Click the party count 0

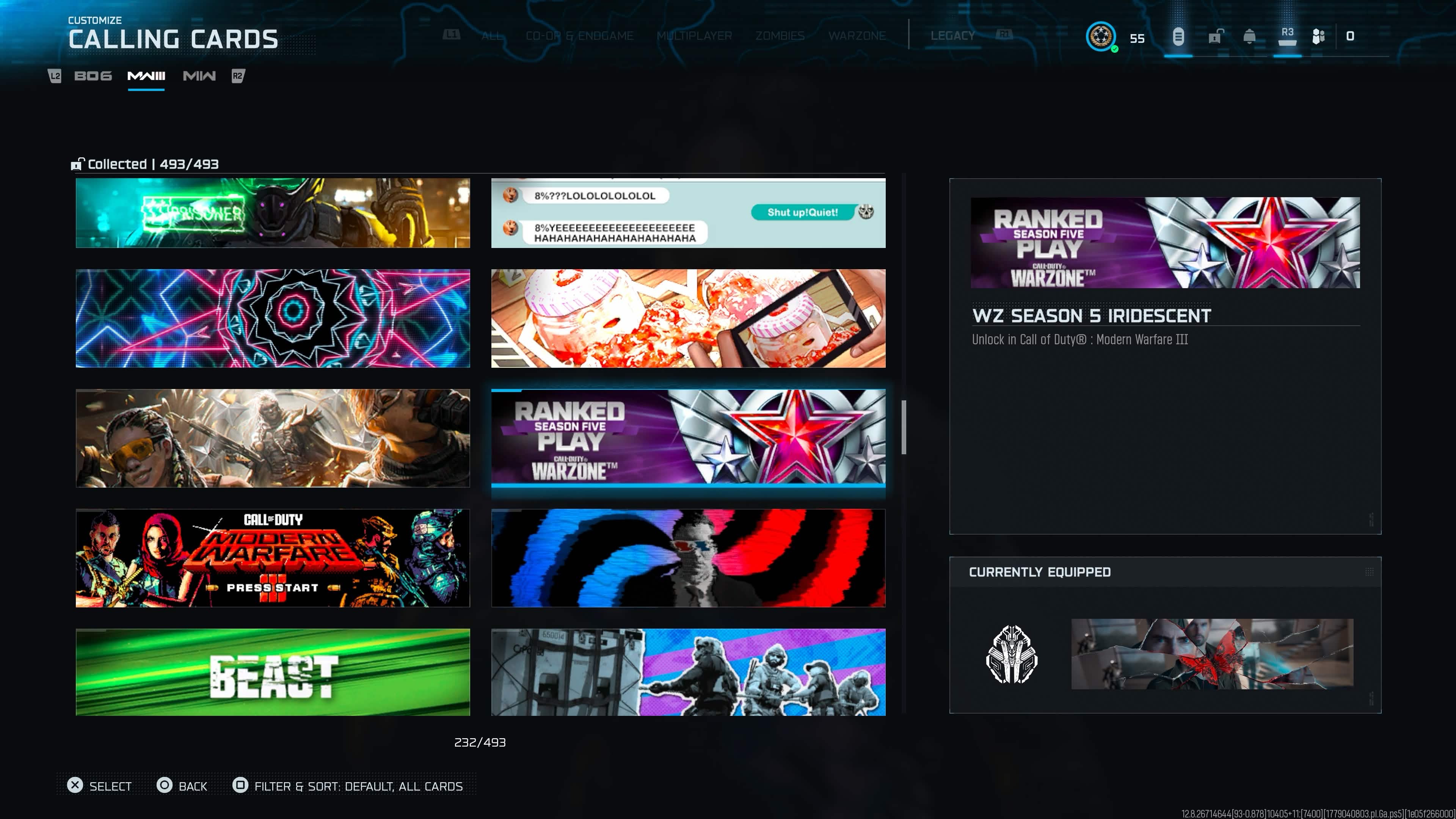[1350, 36]
